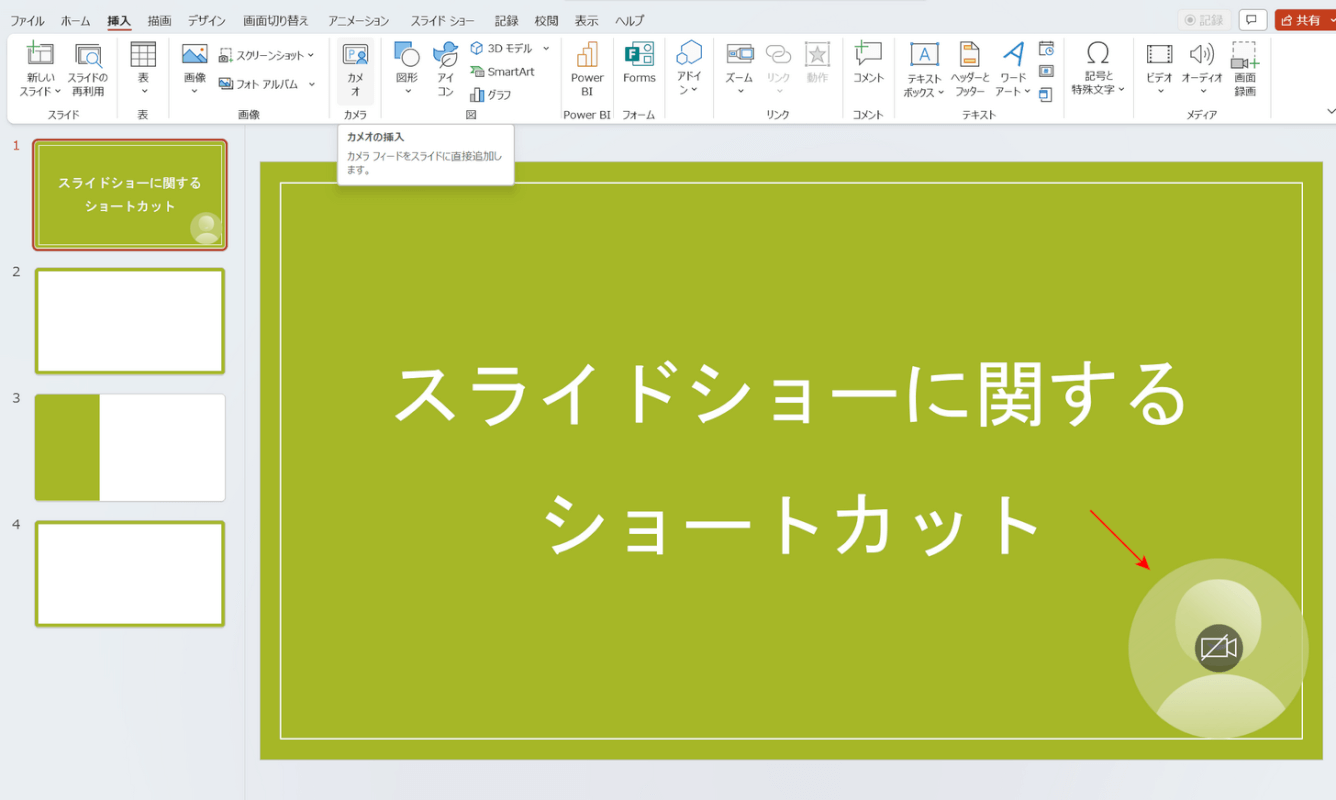
Task: Click the Forms icon
Action: point(639,54)
